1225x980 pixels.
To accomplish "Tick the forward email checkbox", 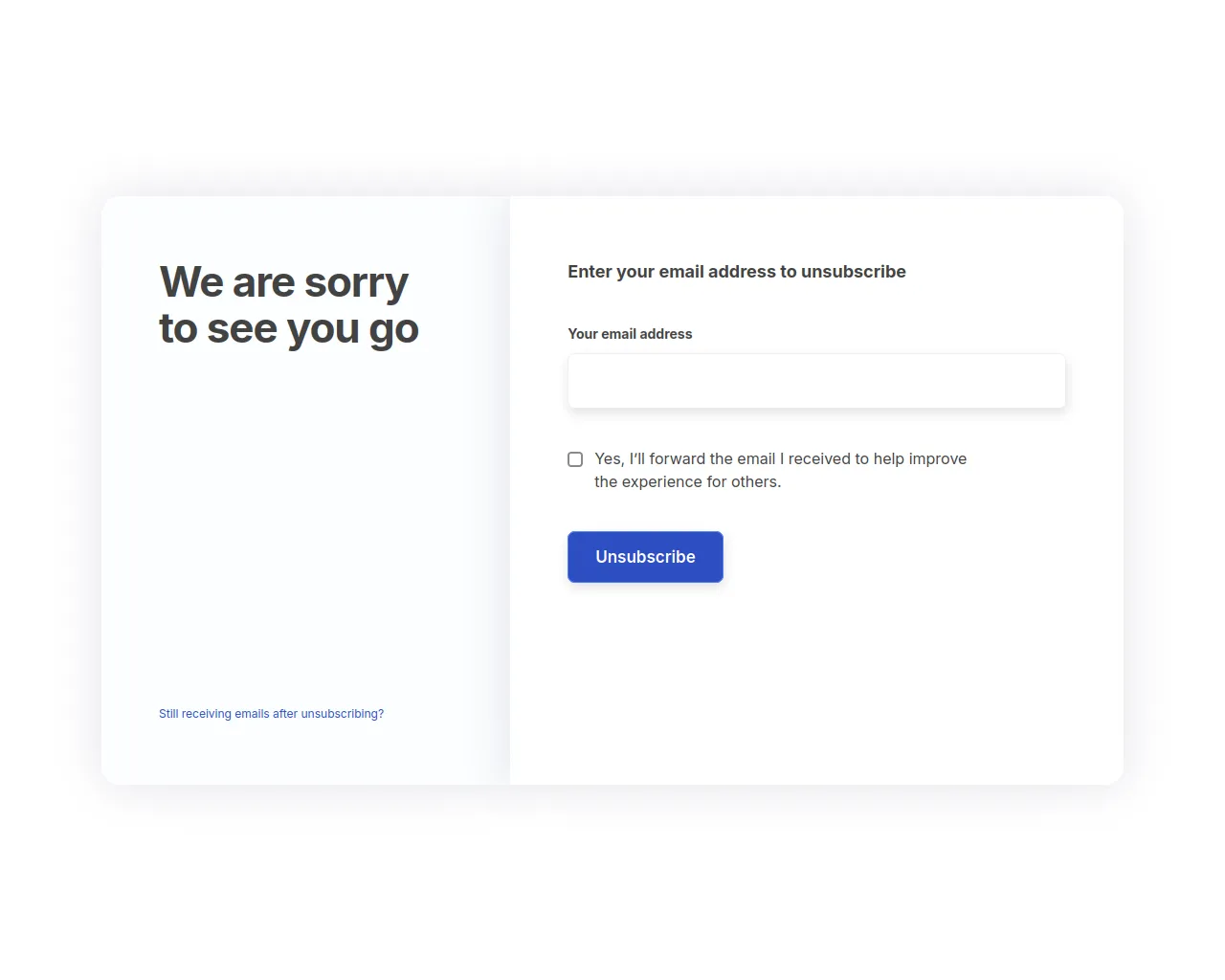I will 575,459.
